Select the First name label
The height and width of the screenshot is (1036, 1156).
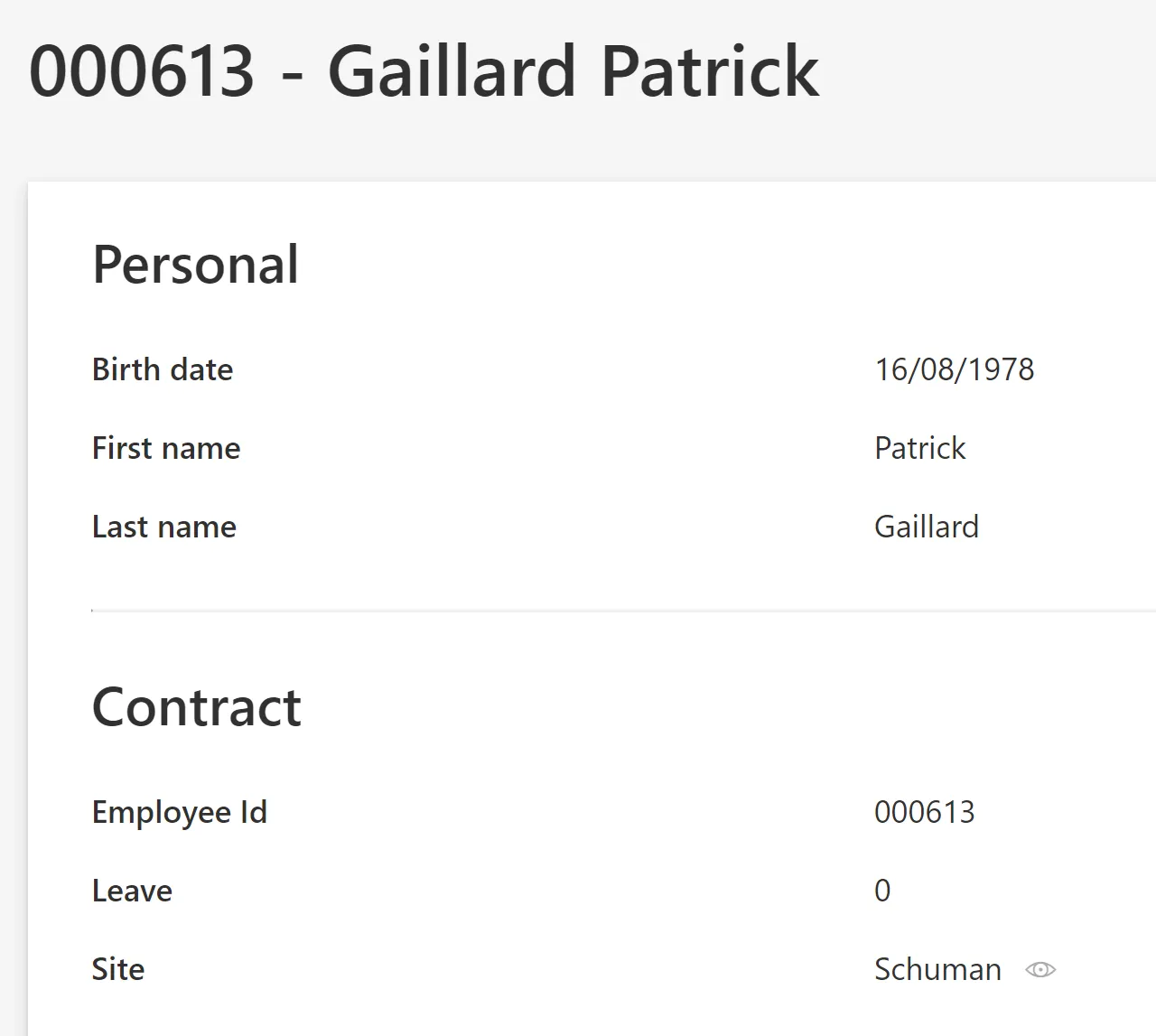pyautogui.click(x=165, y=447)
